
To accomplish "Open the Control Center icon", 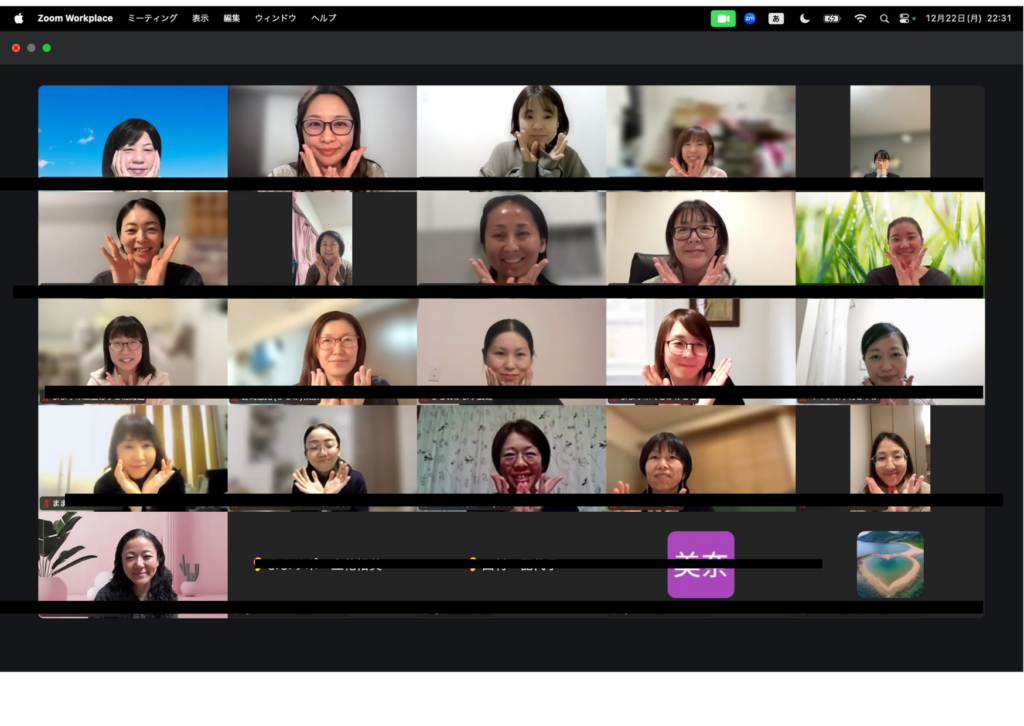I will point(906,18).
